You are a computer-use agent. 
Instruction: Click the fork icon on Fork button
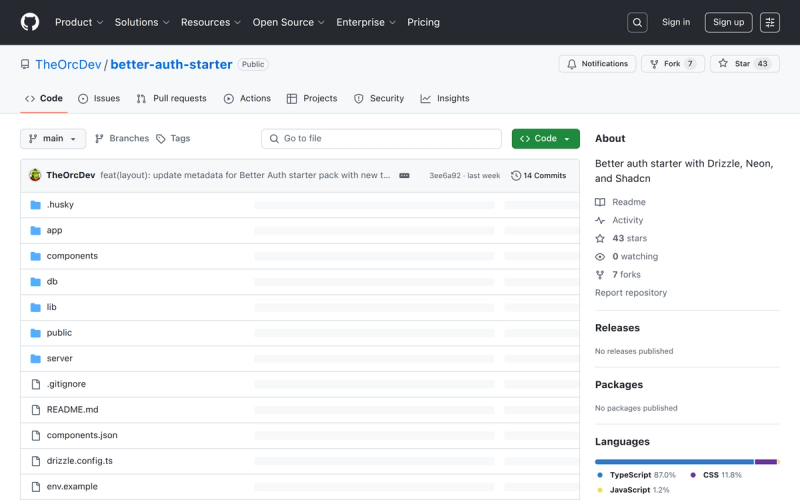pos(654,64)
